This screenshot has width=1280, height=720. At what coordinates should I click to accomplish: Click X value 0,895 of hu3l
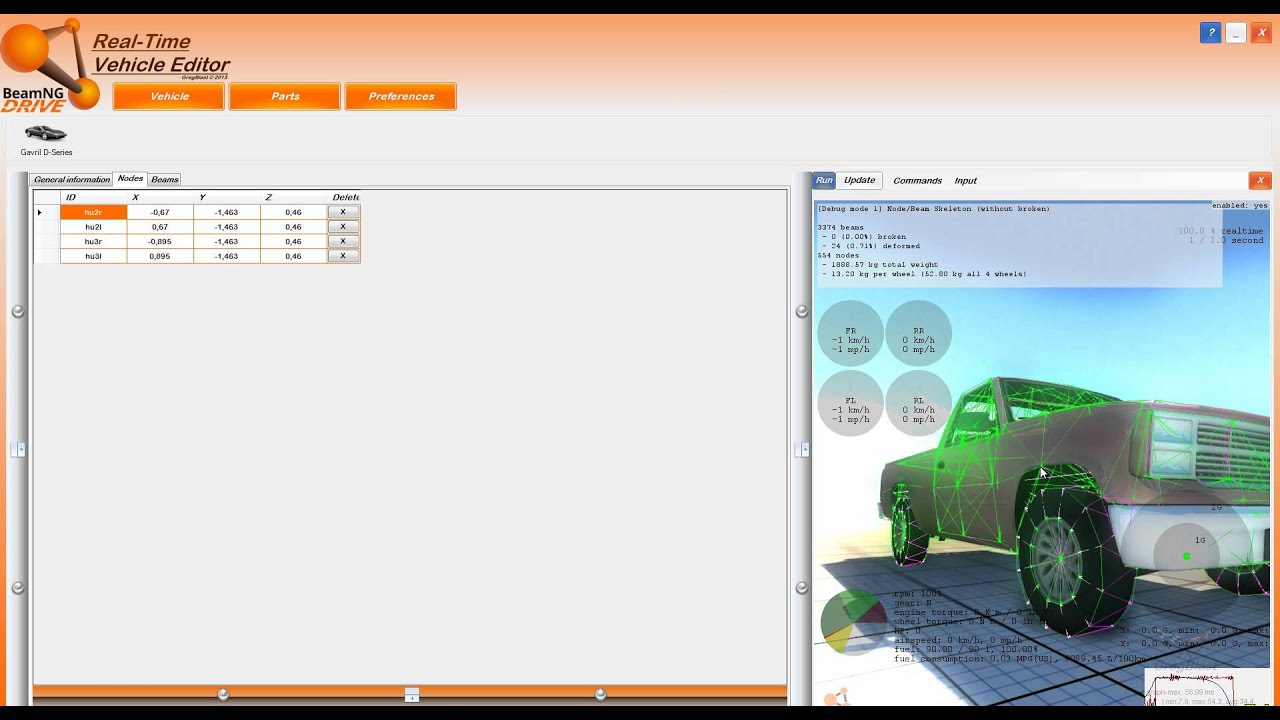[160, 256]
